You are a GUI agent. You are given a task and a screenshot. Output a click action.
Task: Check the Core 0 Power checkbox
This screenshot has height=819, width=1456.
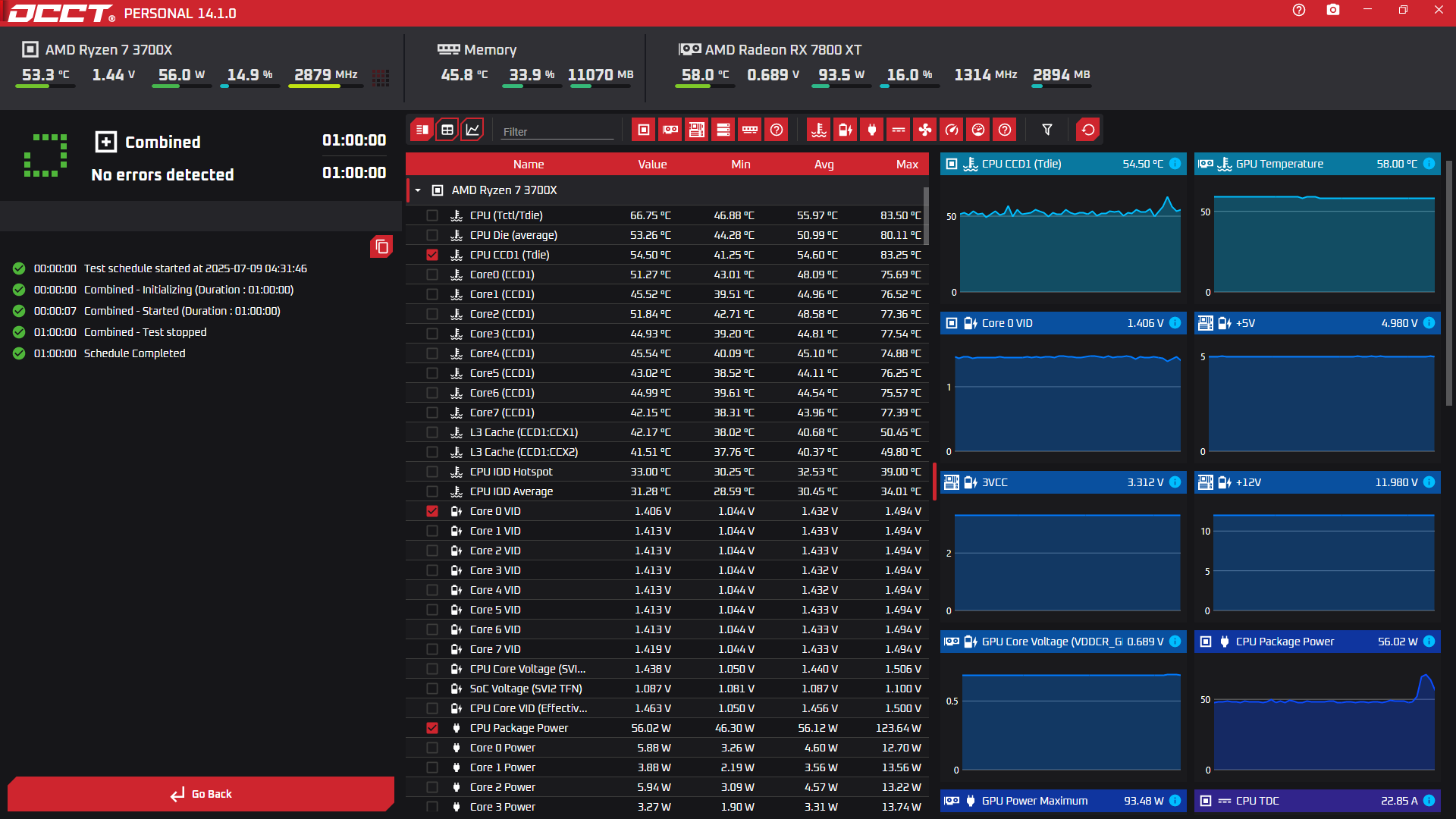coord(432,748)
